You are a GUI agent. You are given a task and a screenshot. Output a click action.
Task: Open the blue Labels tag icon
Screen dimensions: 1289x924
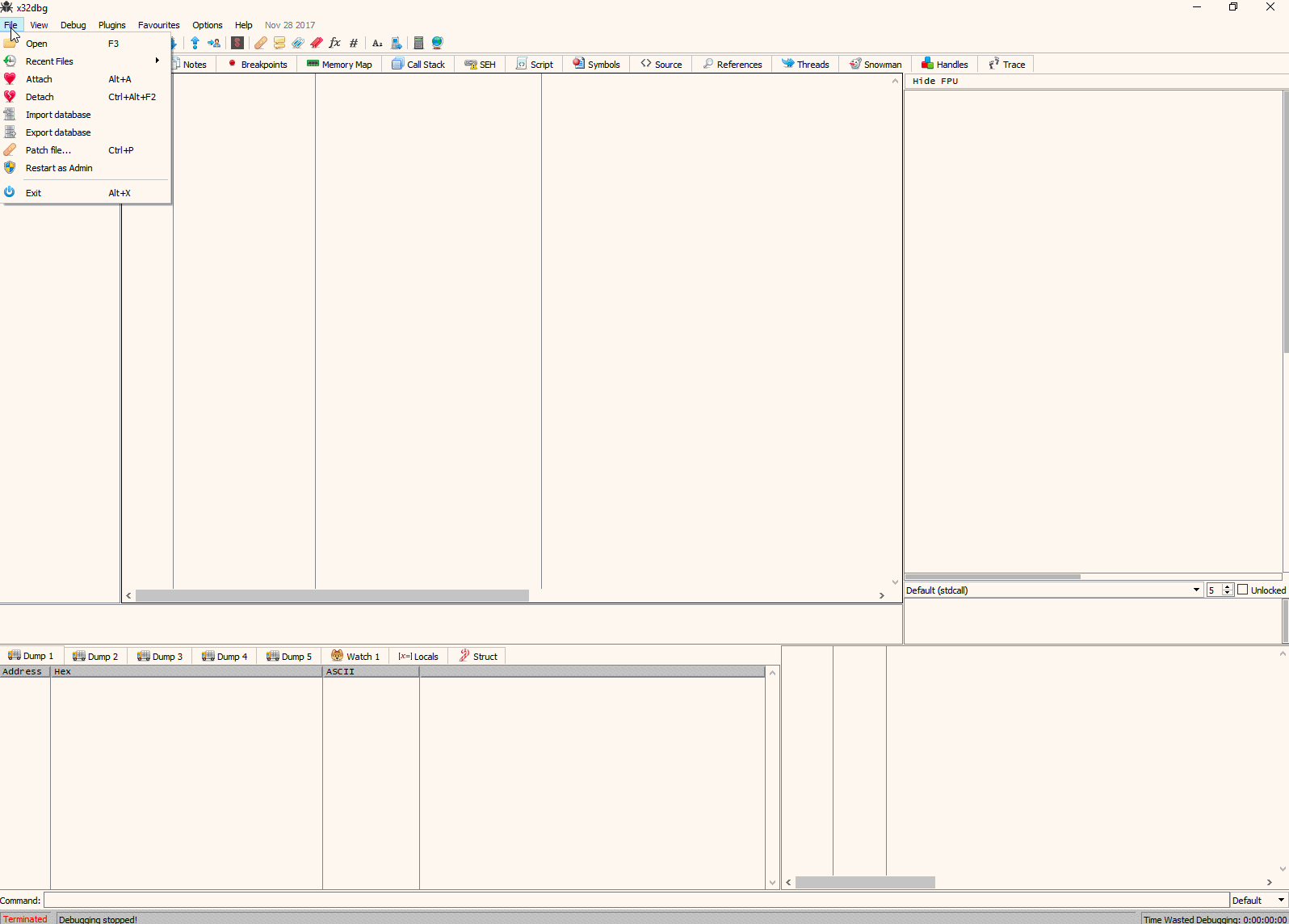click(298, 43)
